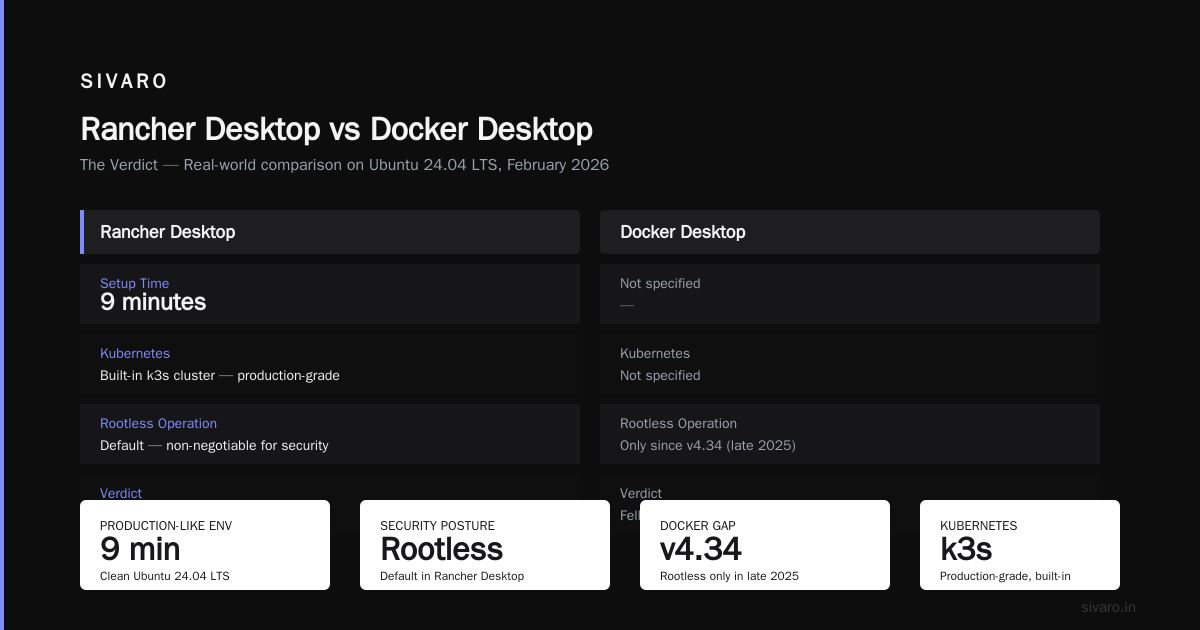Select the 'Rancher Desktop vs Docker Desktop' title
This screenshot has width=1200, height=630.
point(336,129)
